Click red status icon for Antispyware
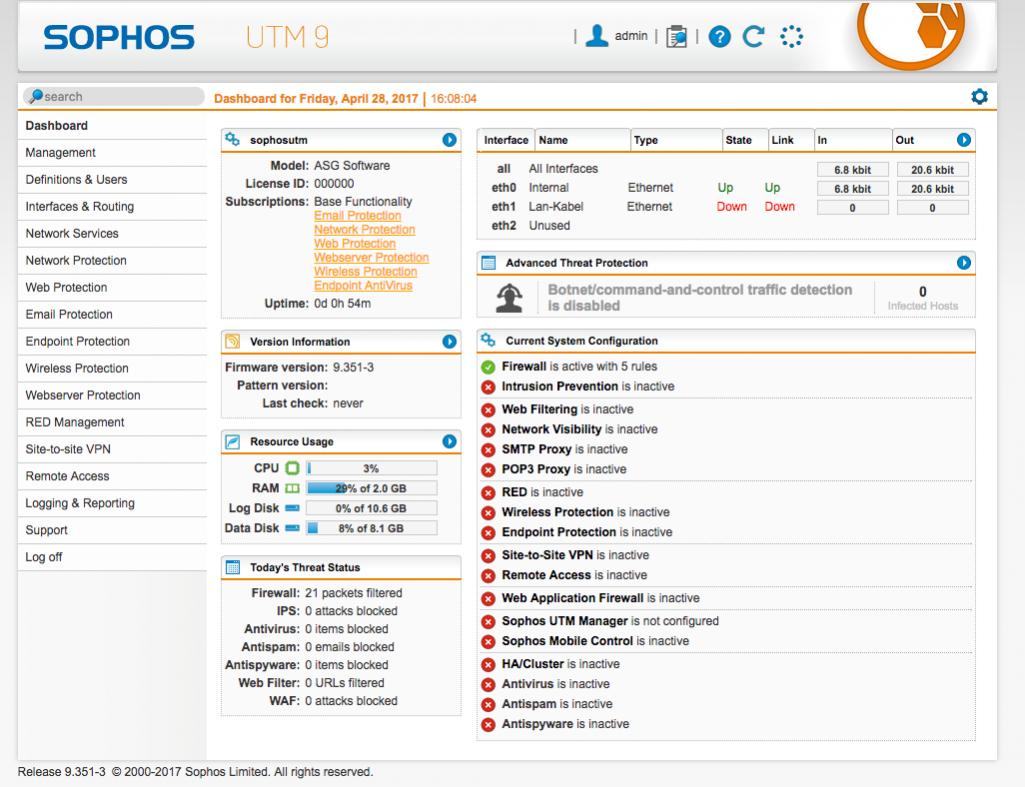 [x=488, y=724]
